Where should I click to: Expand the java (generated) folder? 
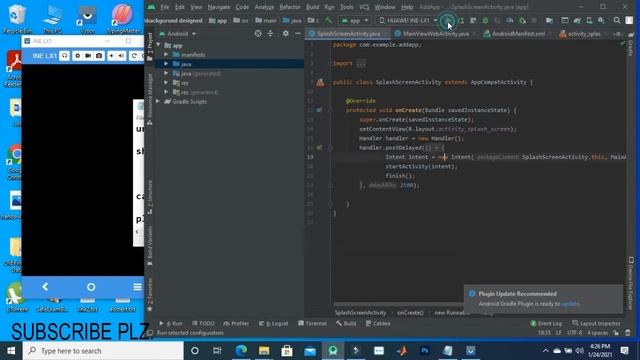(166, 73)
